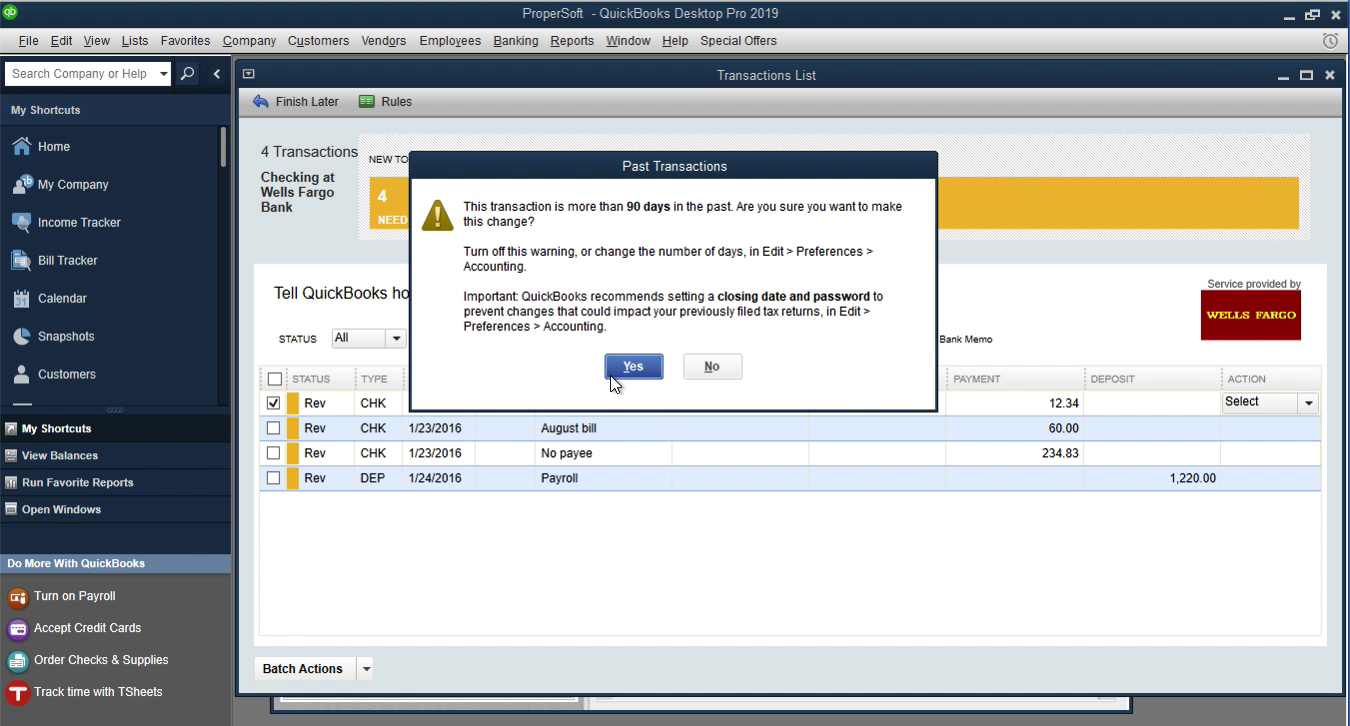The image size is (1350, 726).
Task: Sort by the Payment column header
Action: pos(1015,379)
